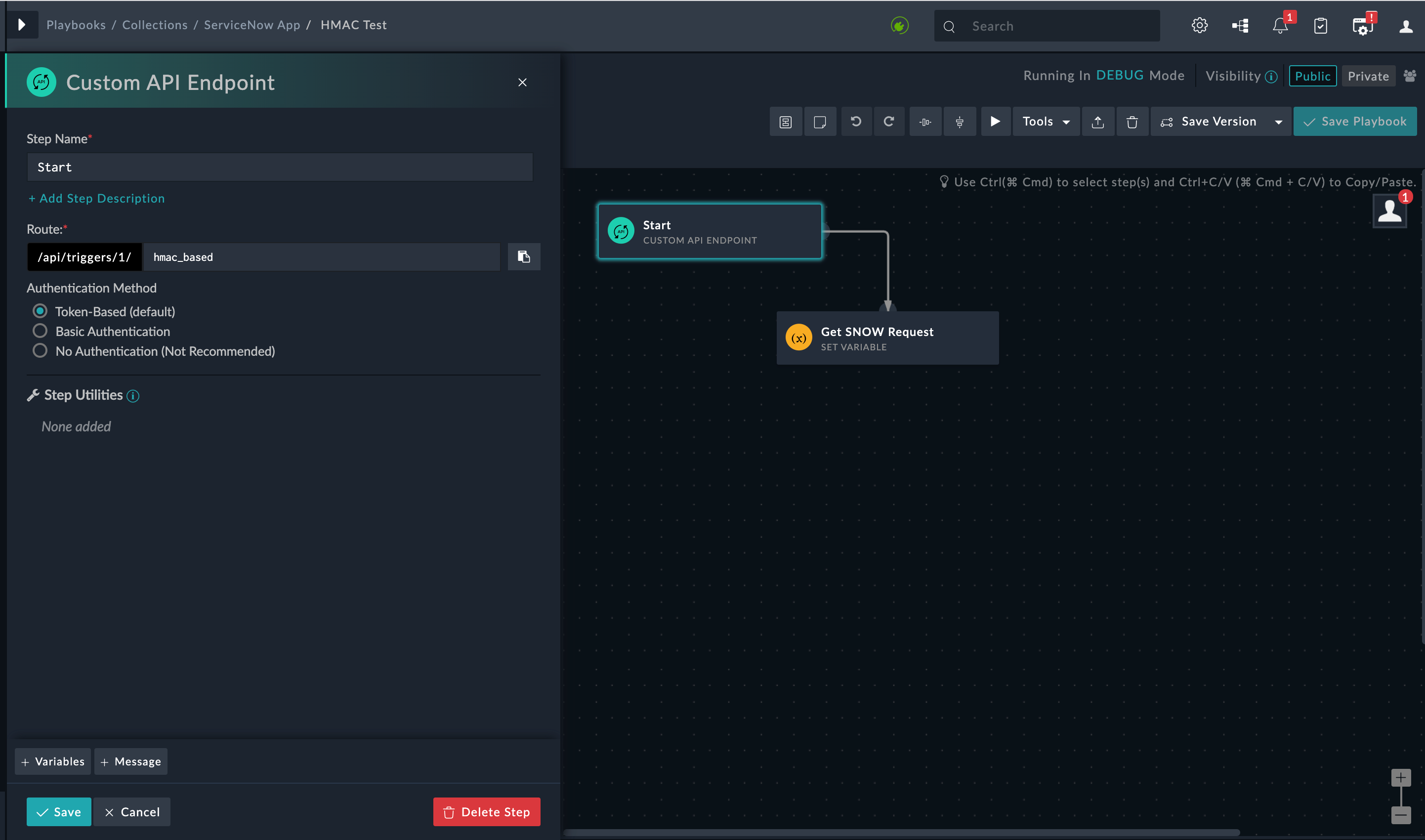Click the copy route URL icon
This screenshot has height=840, width=1425.
click(523, 257)
